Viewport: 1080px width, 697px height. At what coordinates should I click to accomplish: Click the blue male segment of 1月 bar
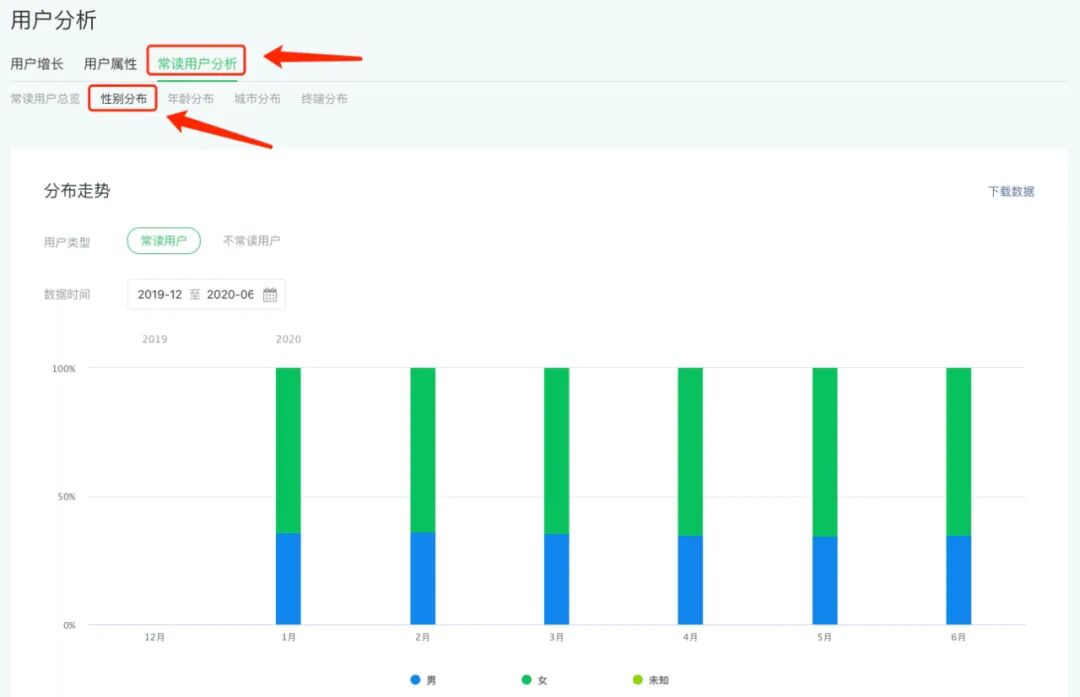289,579
